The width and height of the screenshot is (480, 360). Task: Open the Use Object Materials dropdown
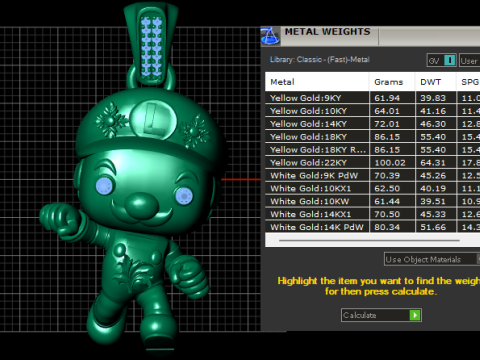pos(432,259)
